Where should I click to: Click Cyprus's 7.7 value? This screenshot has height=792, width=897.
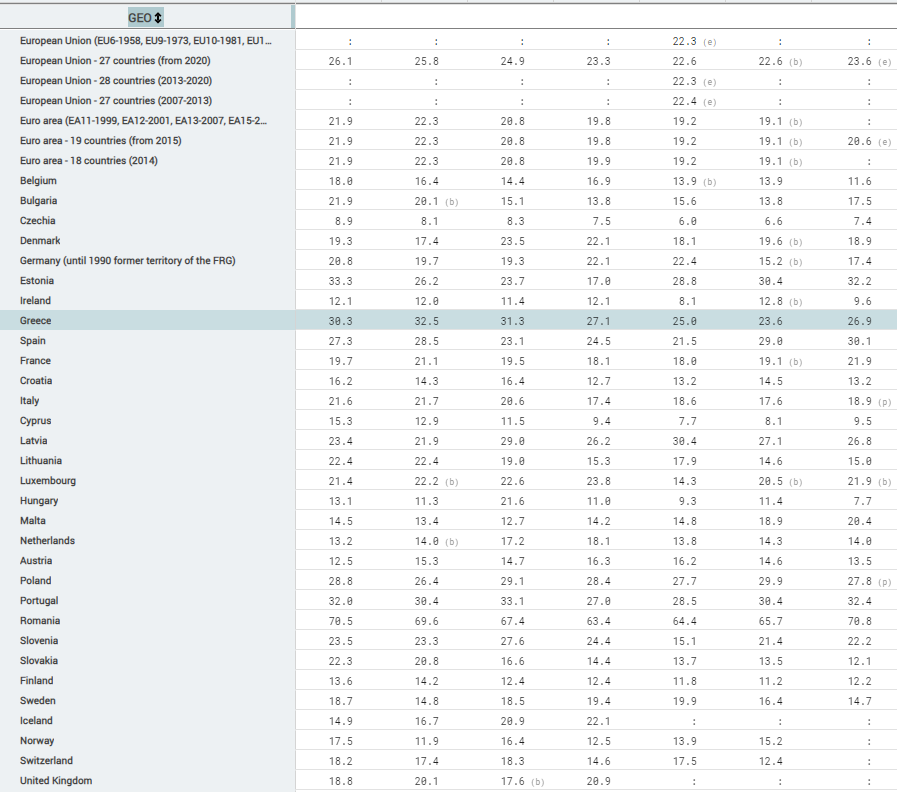[688, 422]
